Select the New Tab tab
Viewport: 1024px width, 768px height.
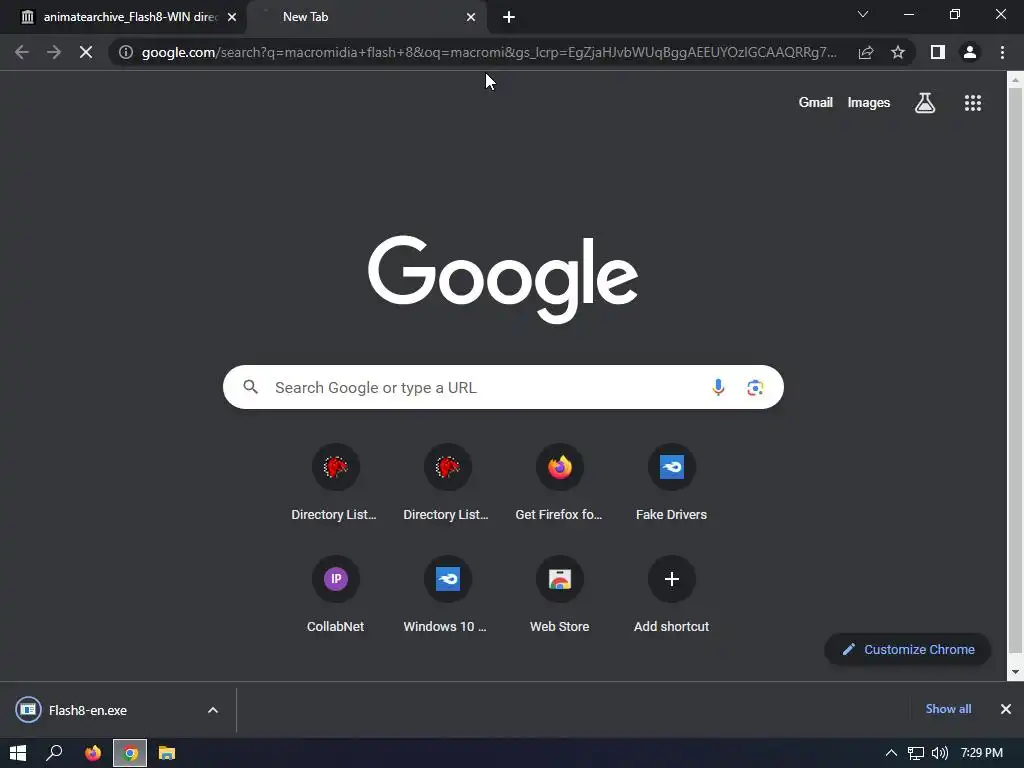[366, 17]
